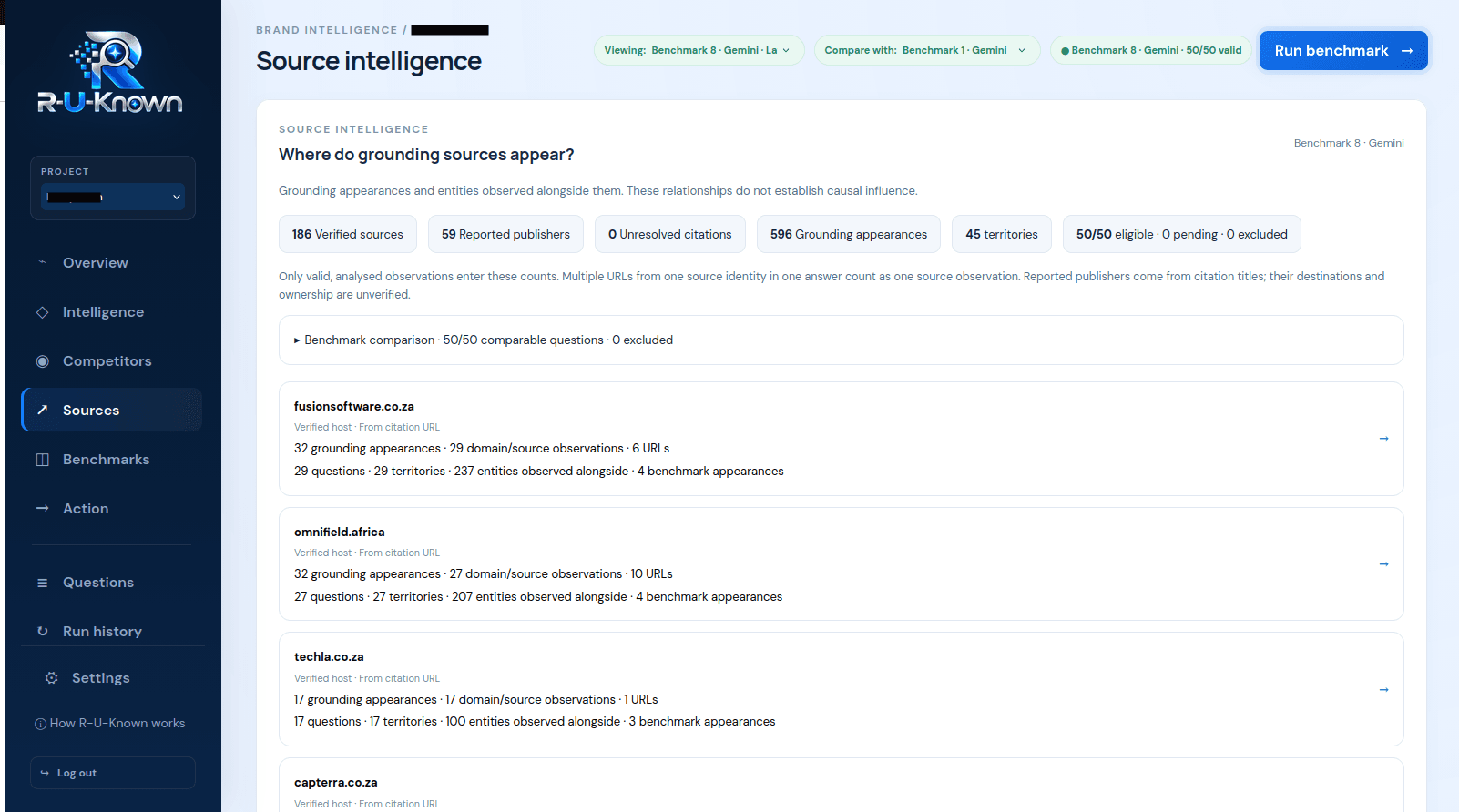This screenshot has height=812, width=1459.
Task: Click the omnifield.africa source title
Action: [x=340, y=533]
